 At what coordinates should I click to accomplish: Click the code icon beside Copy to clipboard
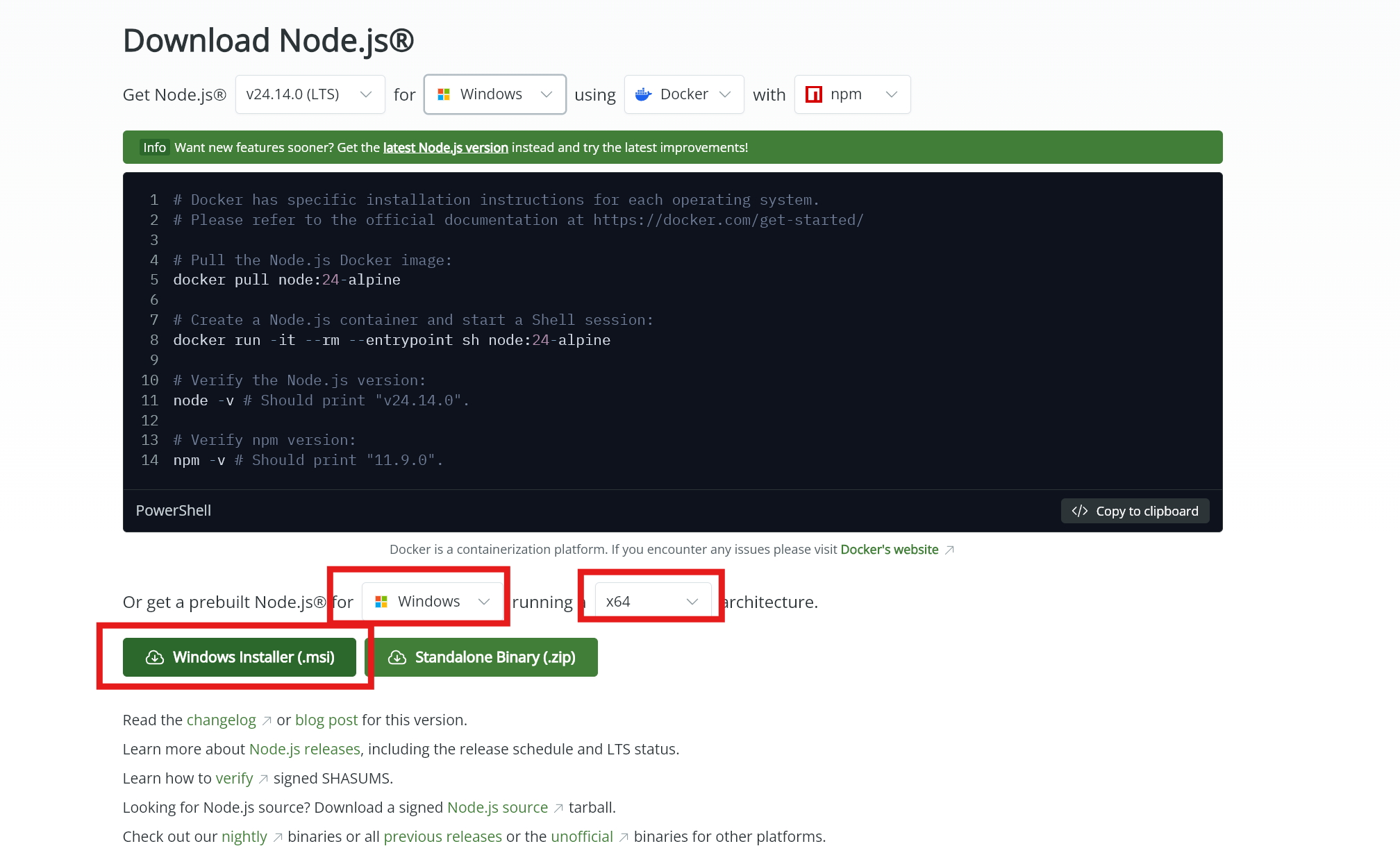pos(1080,511)
